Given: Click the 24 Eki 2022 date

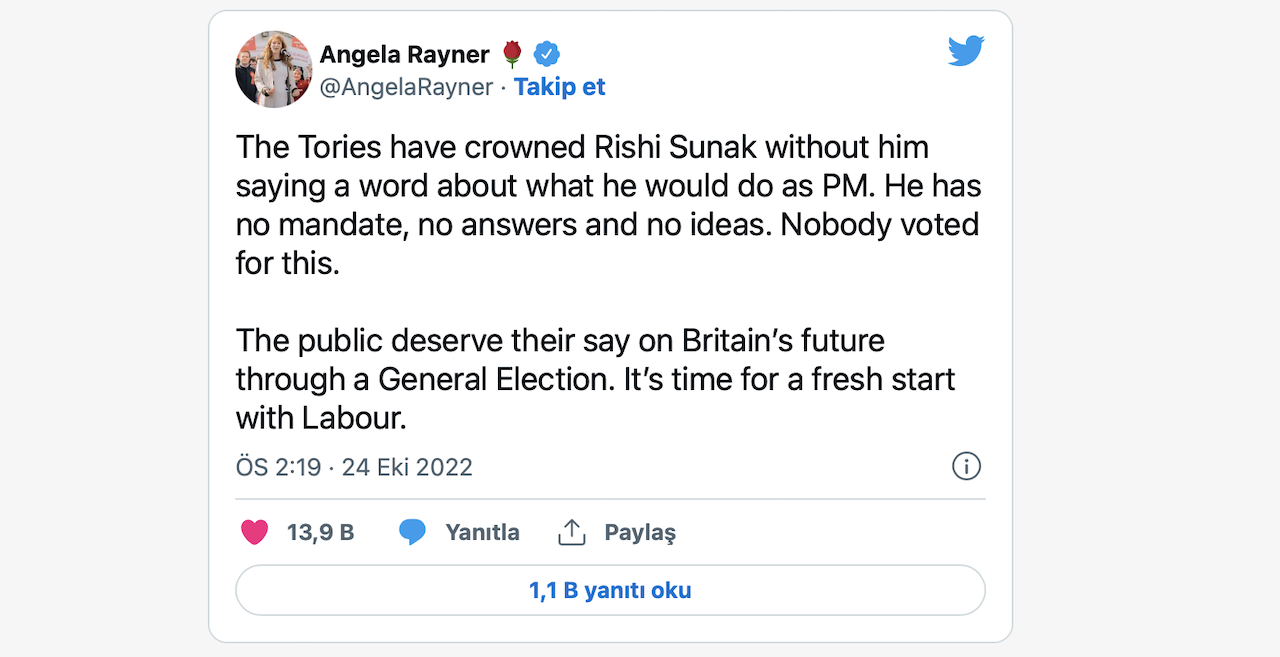Looking at the screenshot, I should (x=407, y=467).
